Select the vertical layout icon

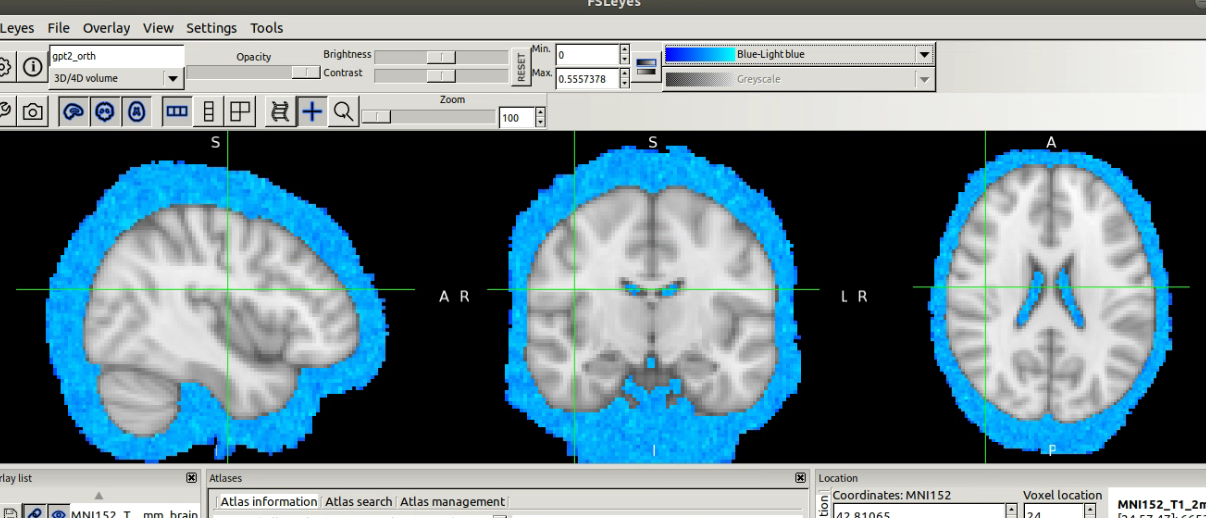(208, 112)
